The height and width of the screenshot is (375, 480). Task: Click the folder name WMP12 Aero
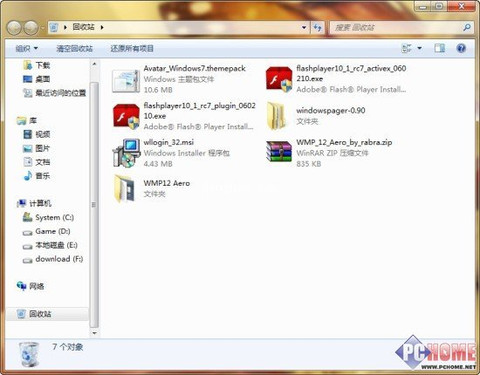[x=167, y=183]
